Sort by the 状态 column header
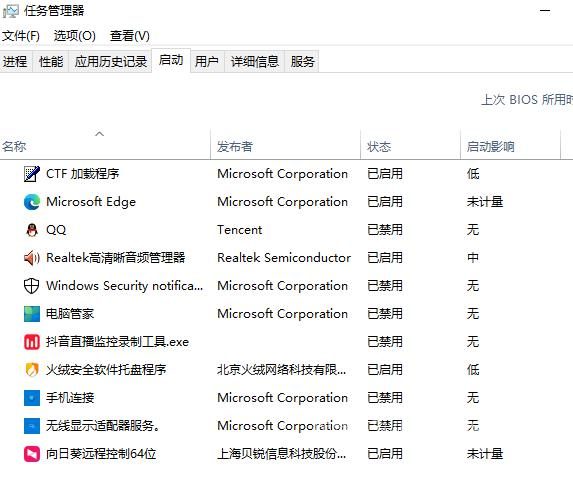The width and height of the screenshot is (573, 501). (x=410, y=144)
